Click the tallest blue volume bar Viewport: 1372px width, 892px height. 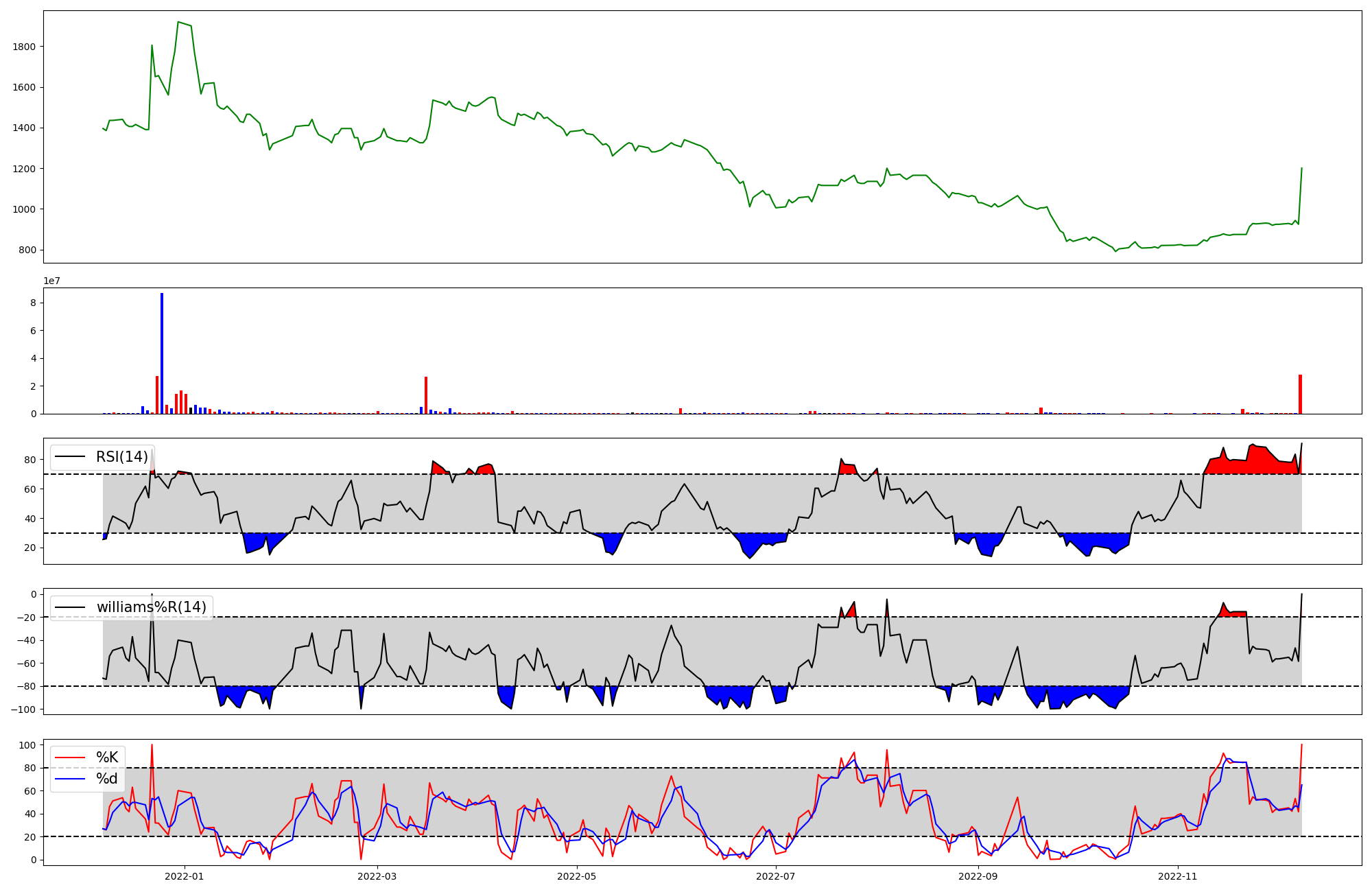point(162,353)
